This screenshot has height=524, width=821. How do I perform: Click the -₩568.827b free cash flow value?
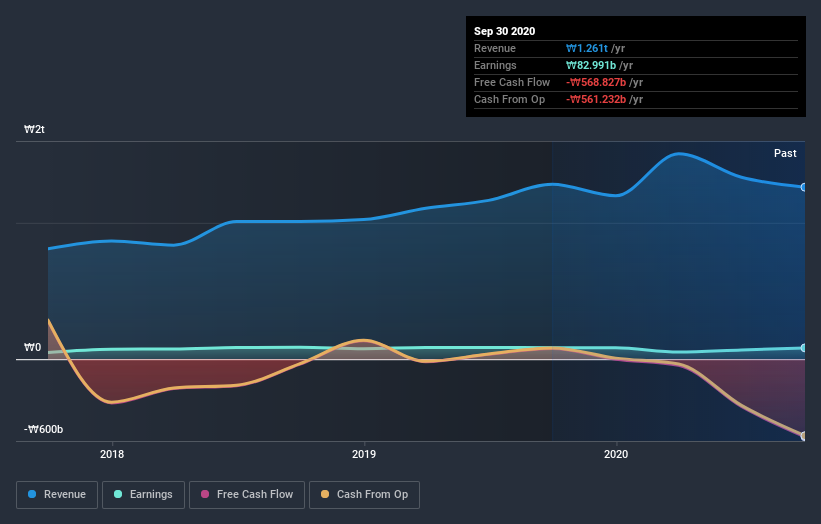tap(596, 83)
